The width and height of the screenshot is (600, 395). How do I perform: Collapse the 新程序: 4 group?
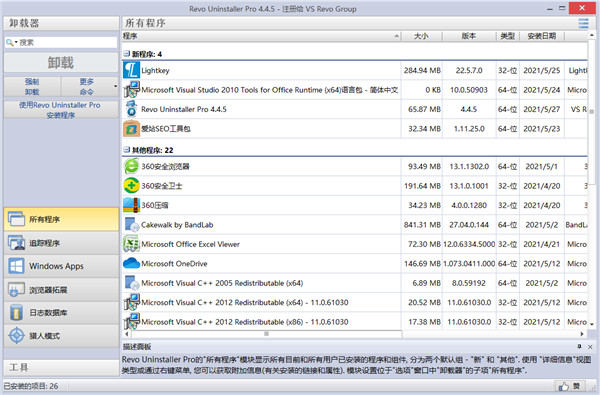[x=126, y=54]
